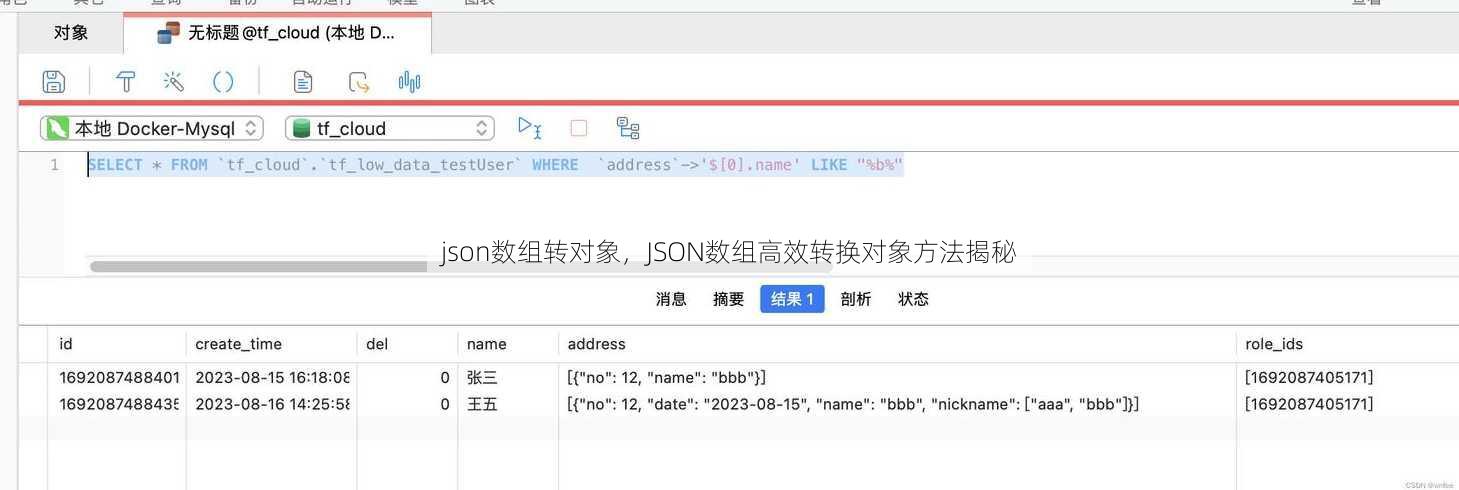Open the 剖析 tab
The width and height of the screenshot is (1459, 490).
(x=856, y=299)
